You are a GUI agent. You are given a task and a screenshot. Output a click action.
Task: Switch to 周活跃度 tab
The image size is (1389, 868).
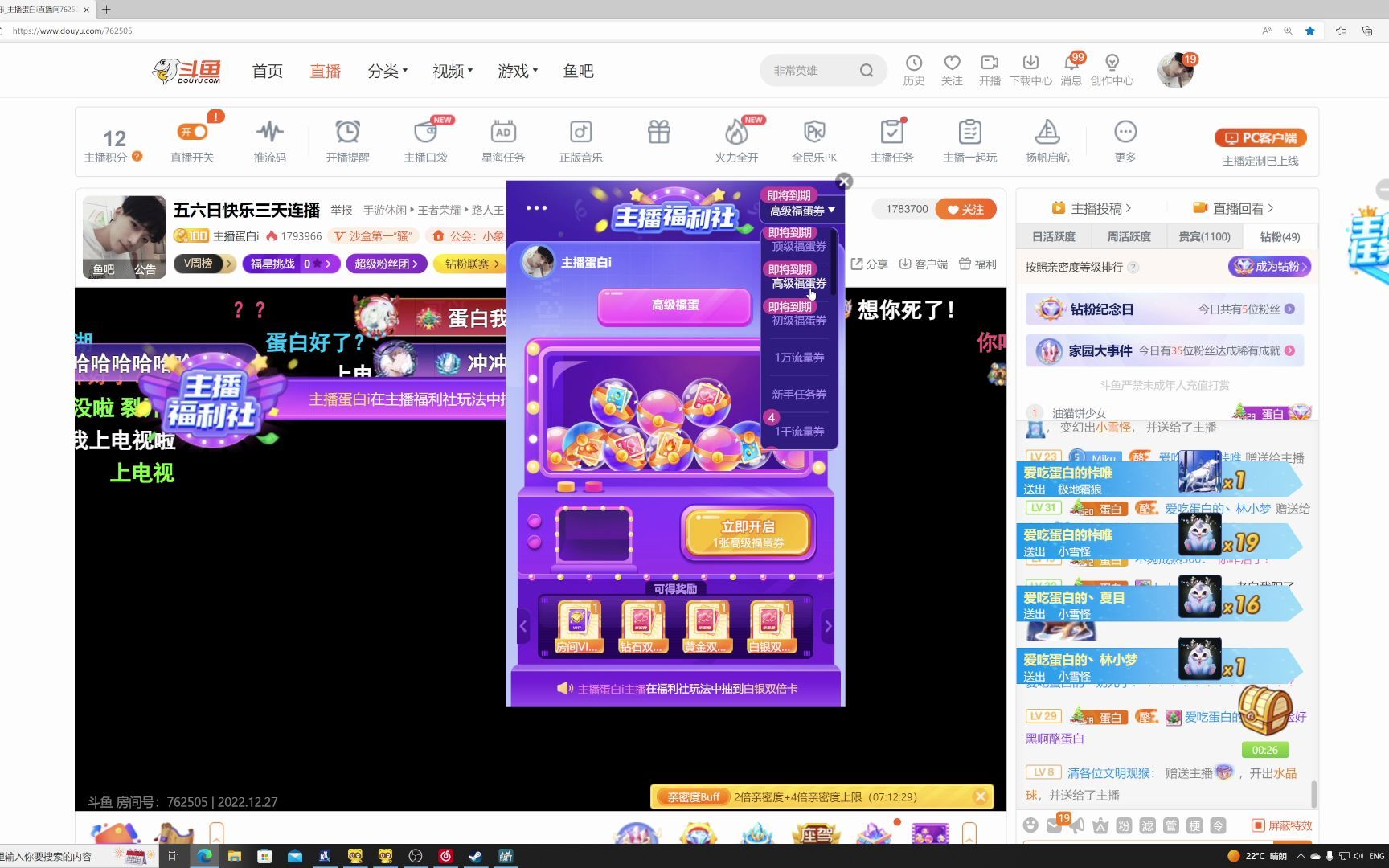[x=1129, y=236]
